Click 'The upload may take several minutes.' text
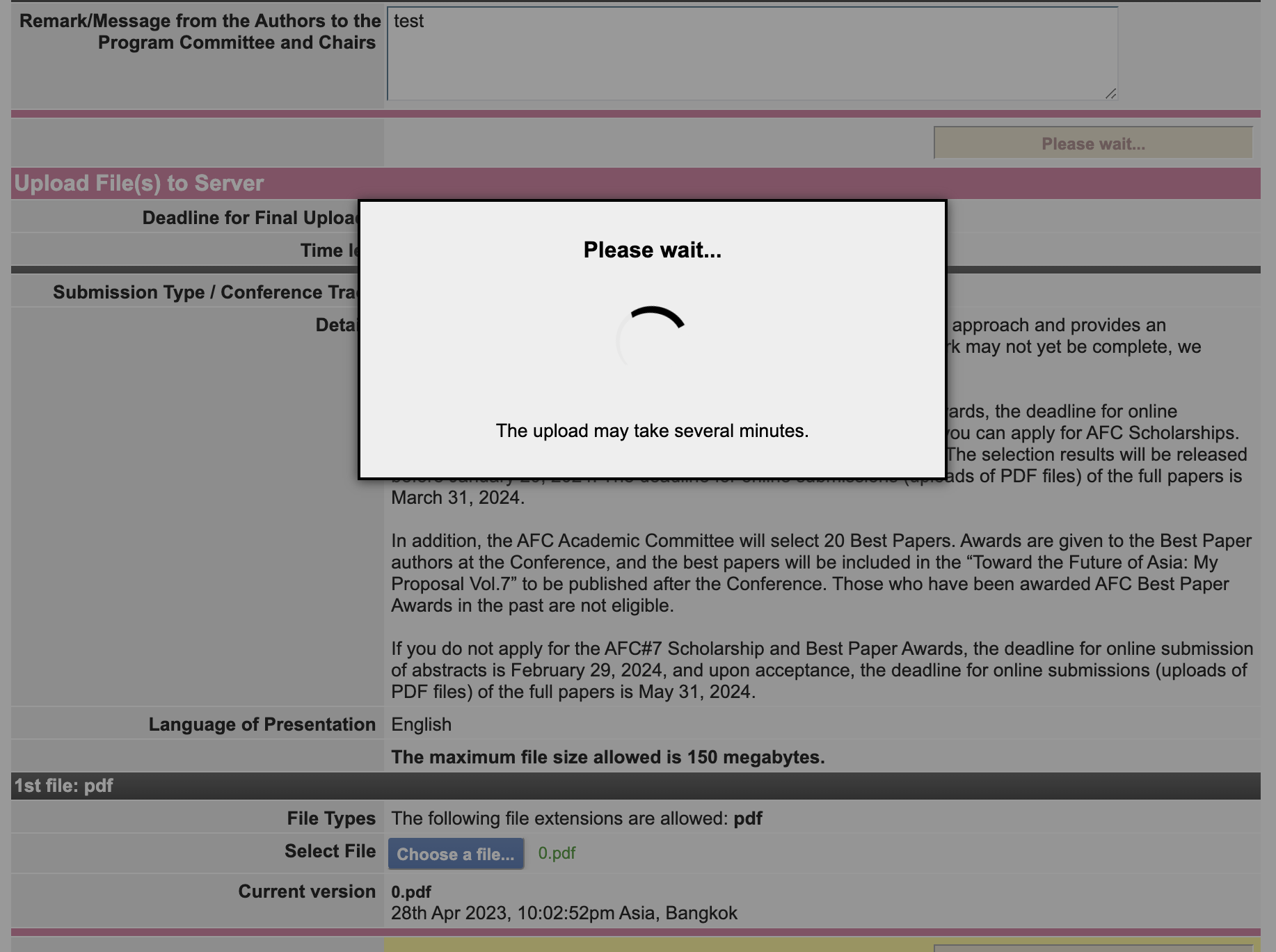This screenshot has width=1276, height=952. (652, 431)
